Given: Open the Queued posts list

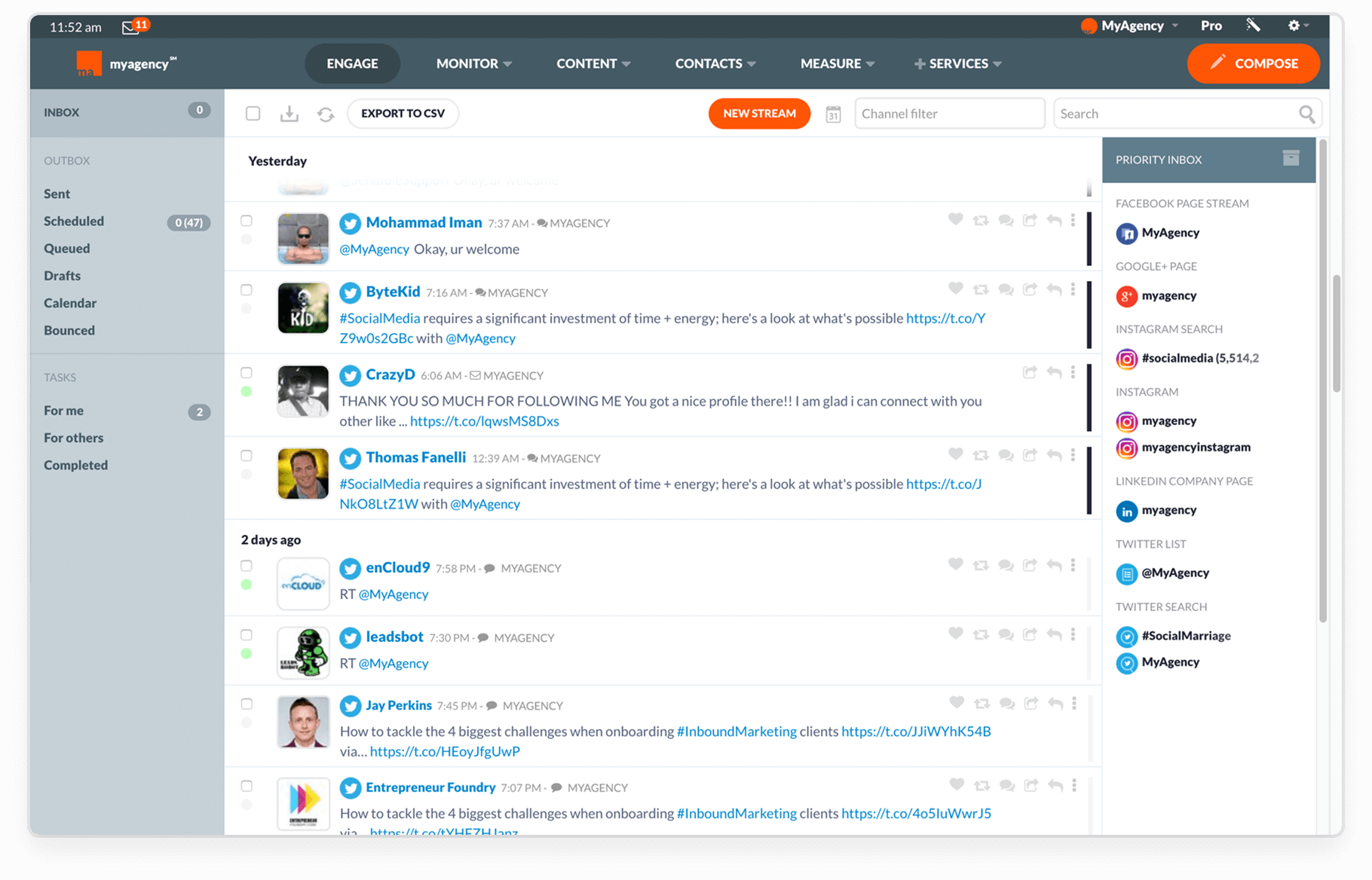Looking at the screenshot, I should click(x=66, y=249).
